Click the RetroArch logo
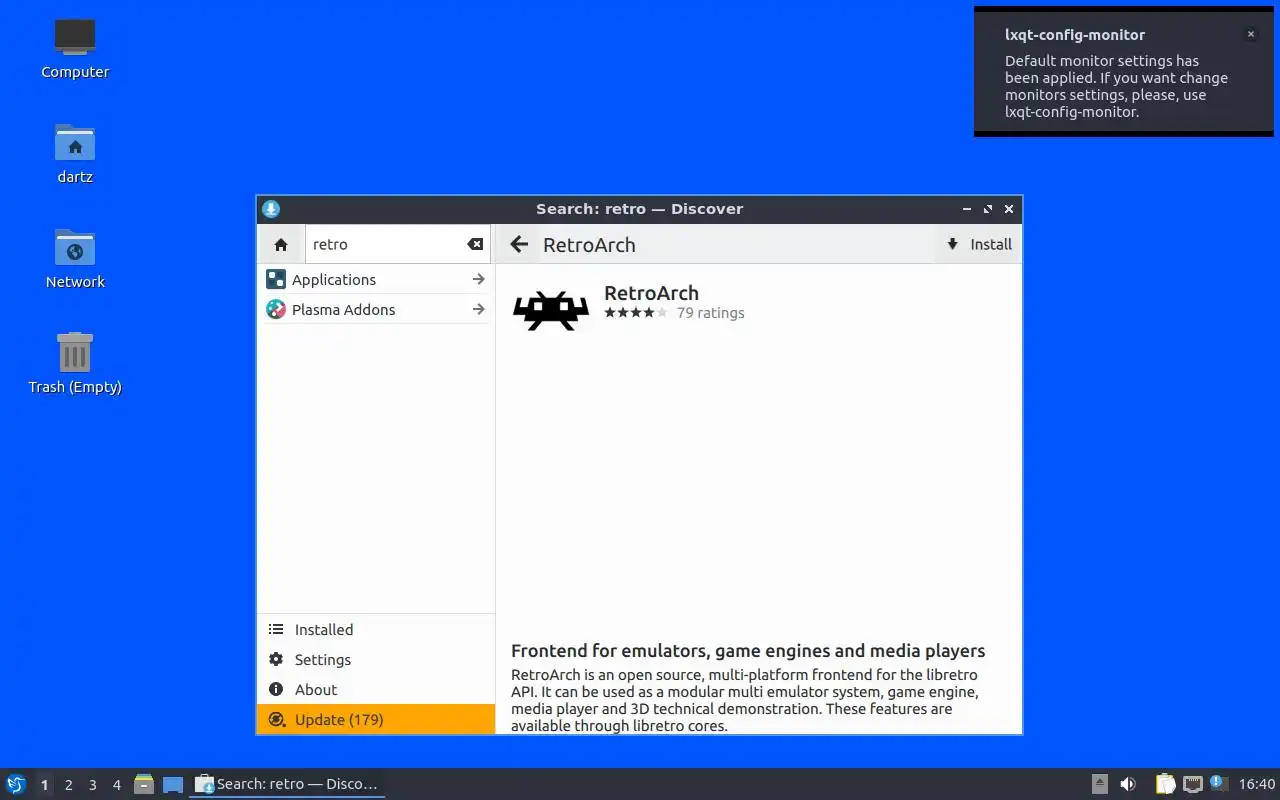 tap(551, 311)
